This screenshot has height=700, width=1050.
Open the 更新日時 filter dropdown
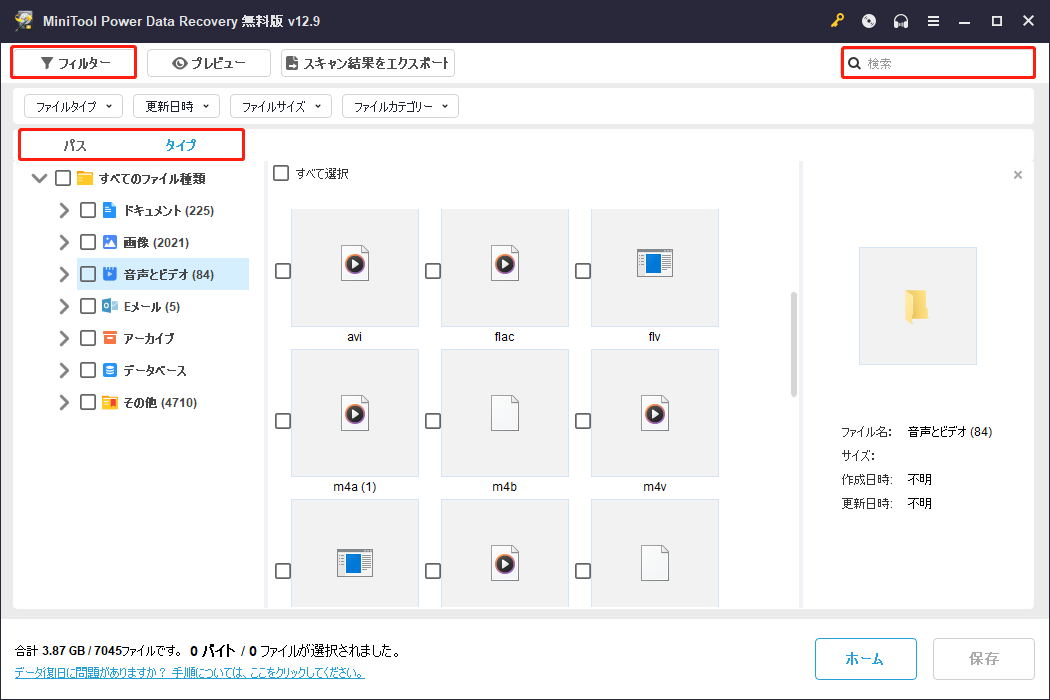pos(176,106)
